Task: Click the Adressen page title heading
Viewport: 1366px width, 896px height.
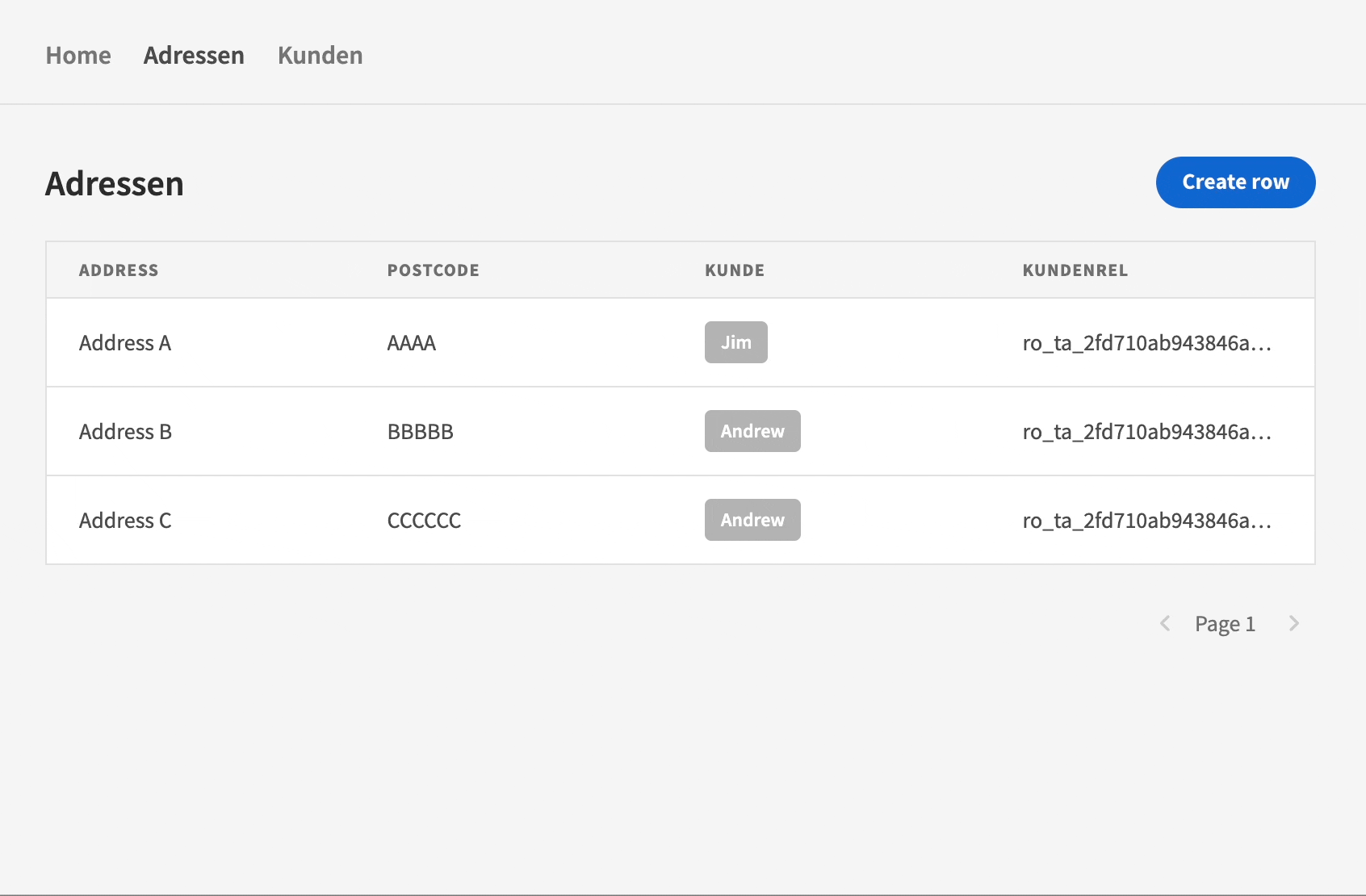Action: pos(114,184)
